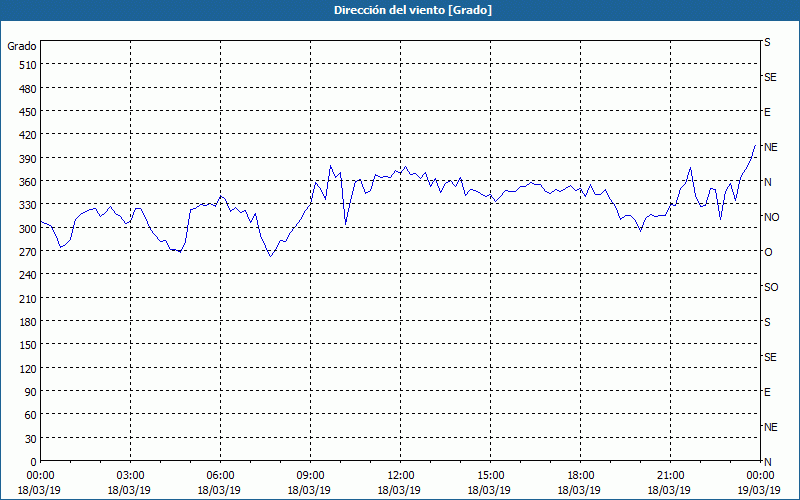Click the 420 y-axis tick label
The image size is (800, 500).
29,135
